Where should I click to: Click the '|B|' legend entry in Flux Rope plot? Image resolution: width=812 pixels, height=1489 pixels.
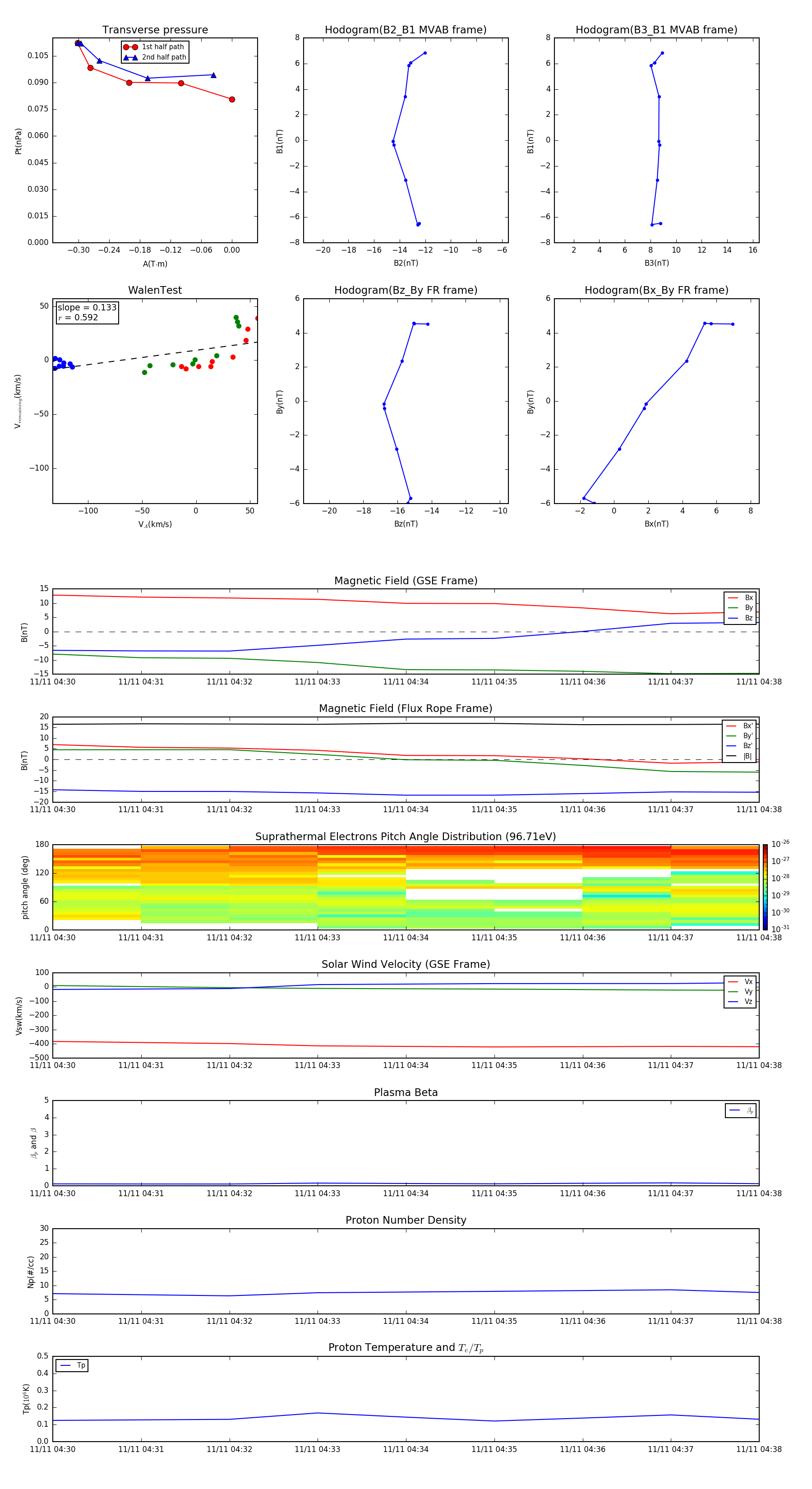739,756
